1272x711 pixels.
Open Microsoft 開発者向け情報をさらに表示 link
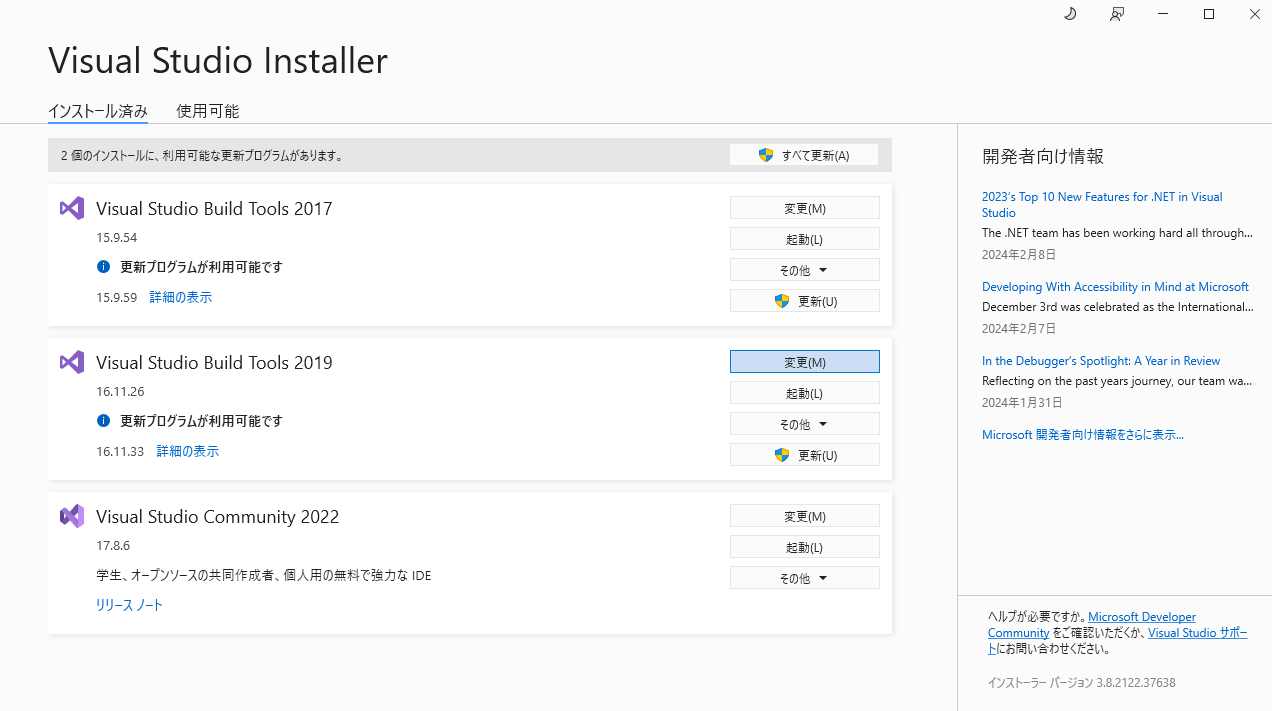(1082, 435)
